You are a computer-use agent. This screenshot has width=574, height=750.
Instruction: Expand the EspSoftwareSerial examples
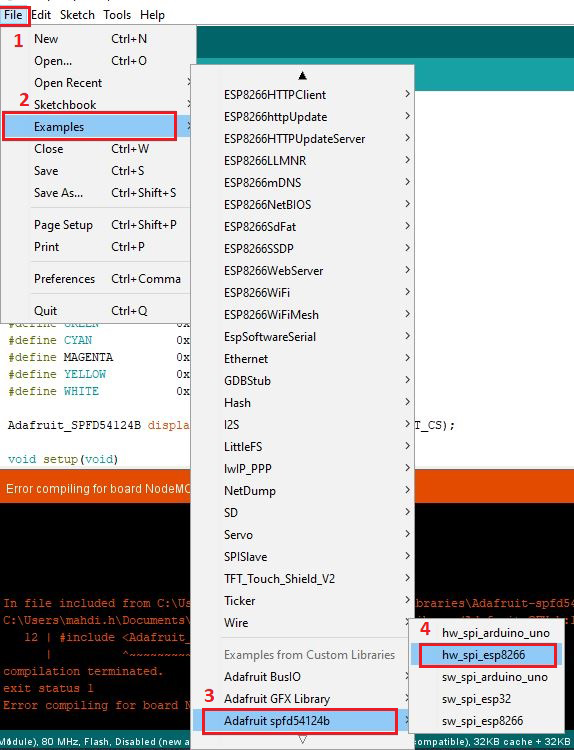pos(302,337)
